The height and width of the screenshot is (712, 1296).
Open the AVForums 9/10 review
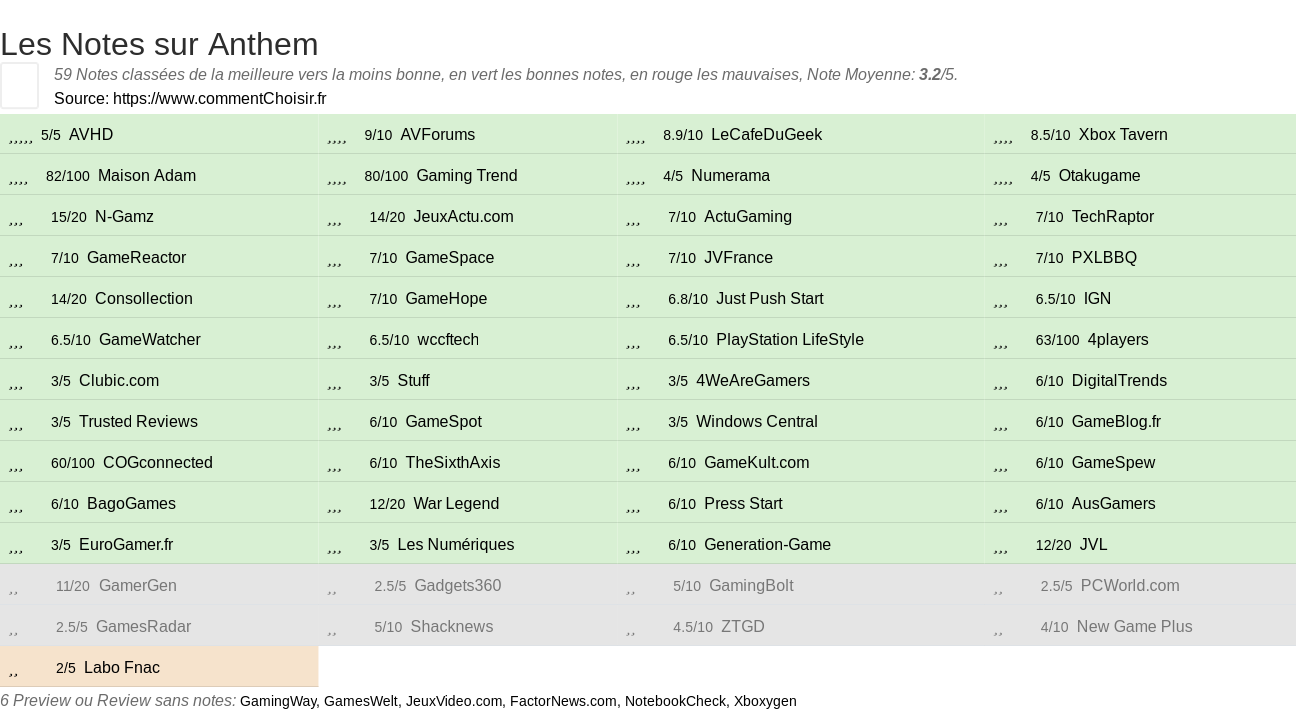tap(438, 135)
